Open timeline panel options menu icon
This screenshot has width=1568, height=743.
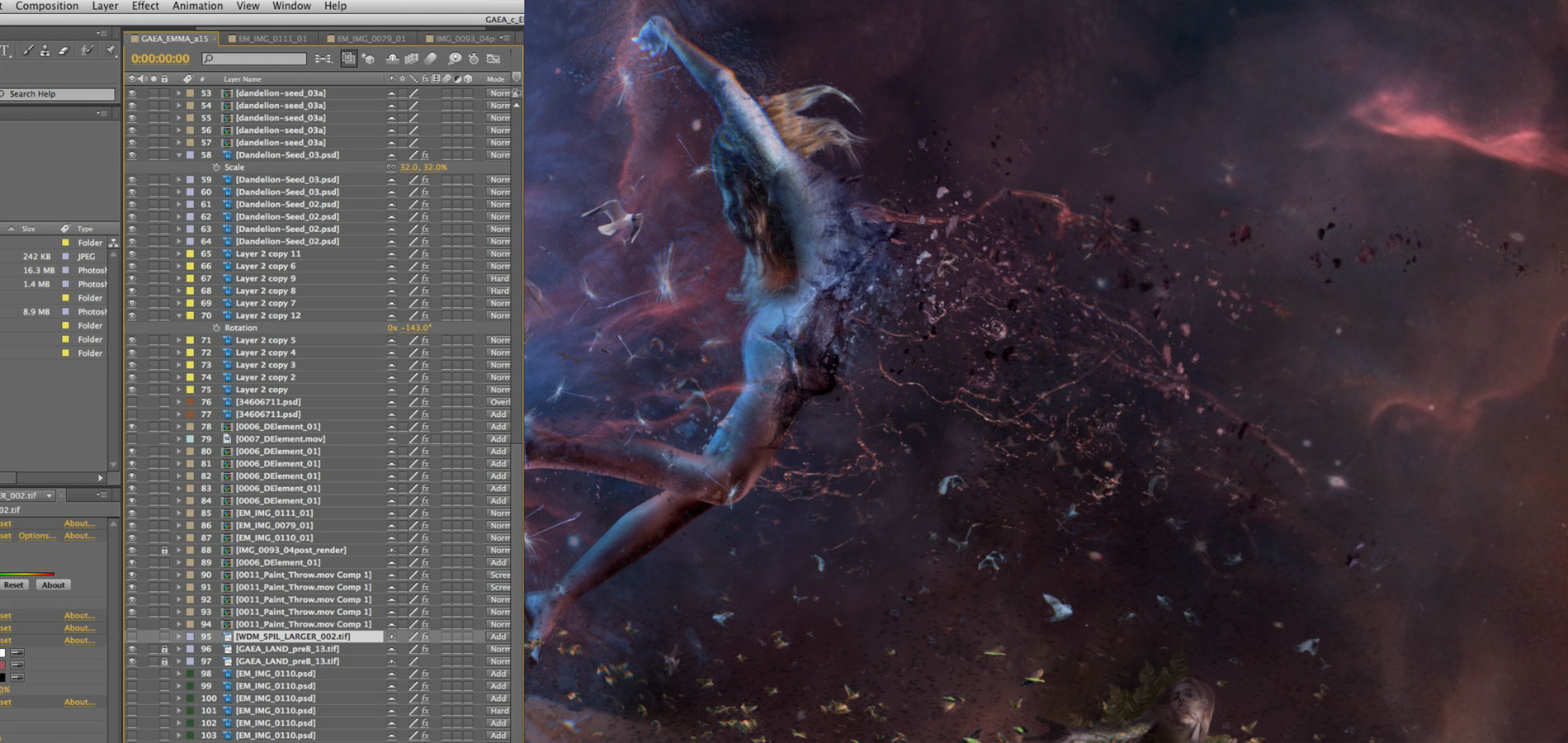click(505, 38)
